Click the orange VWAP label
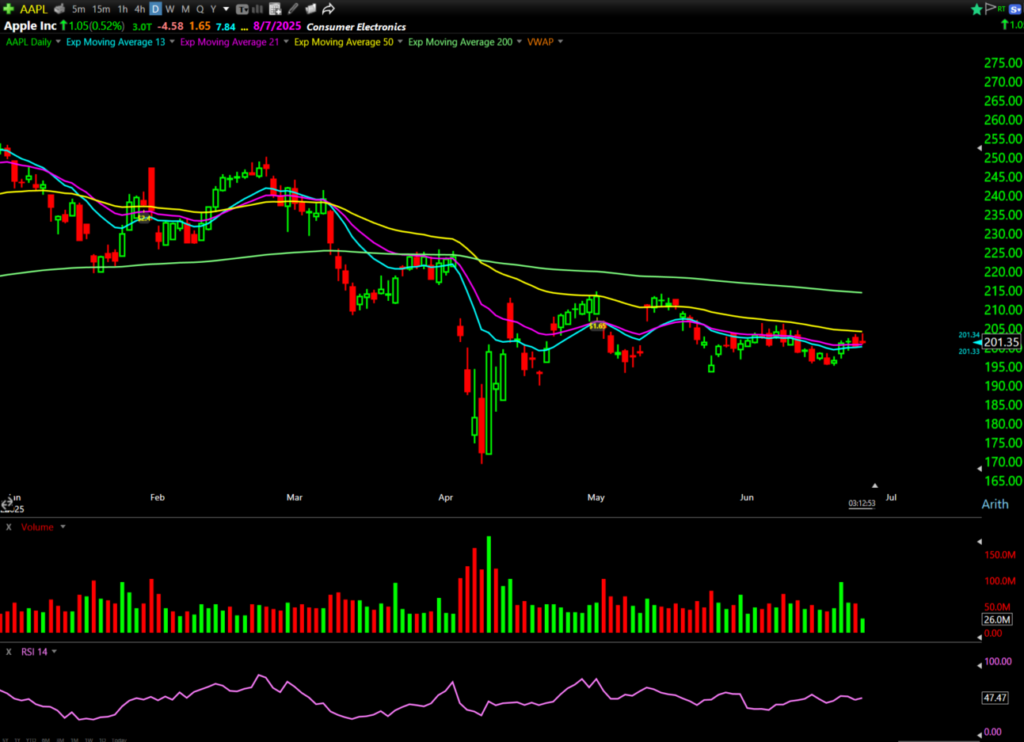 (540, 42)
